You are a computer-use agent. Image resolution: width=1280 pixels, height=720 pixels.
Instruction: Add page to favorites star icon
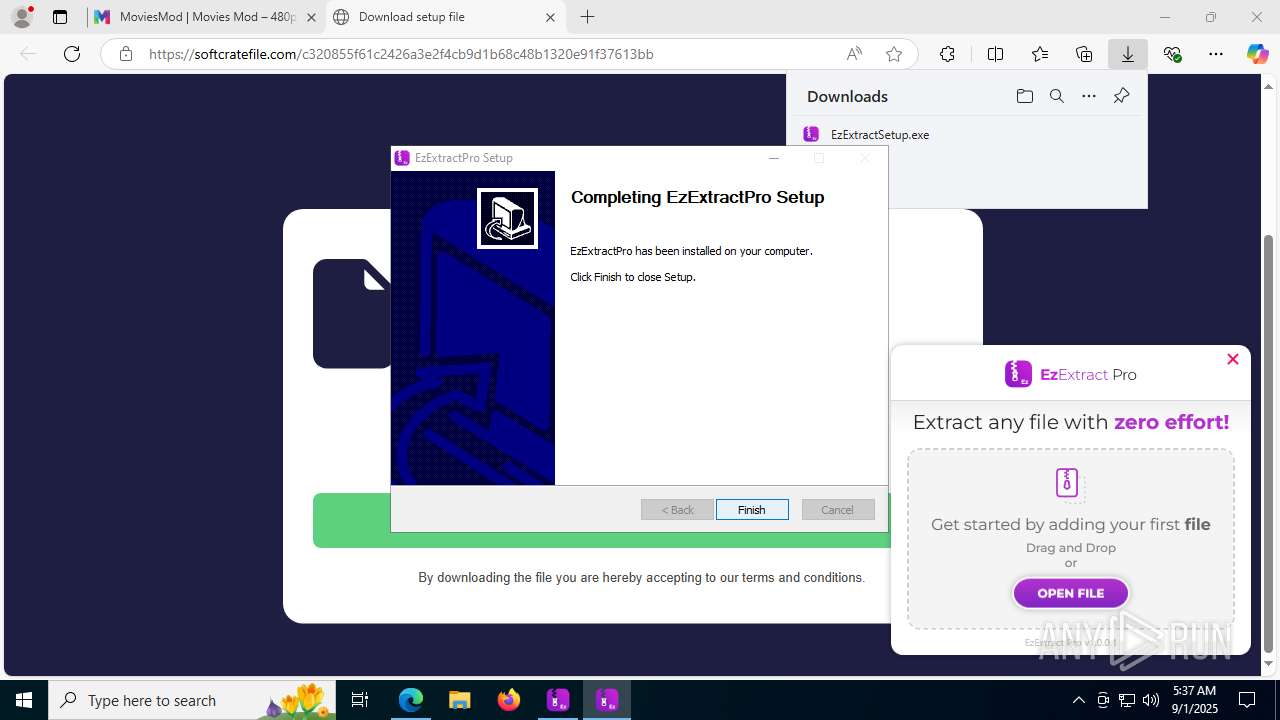click(x=894, y=54)
